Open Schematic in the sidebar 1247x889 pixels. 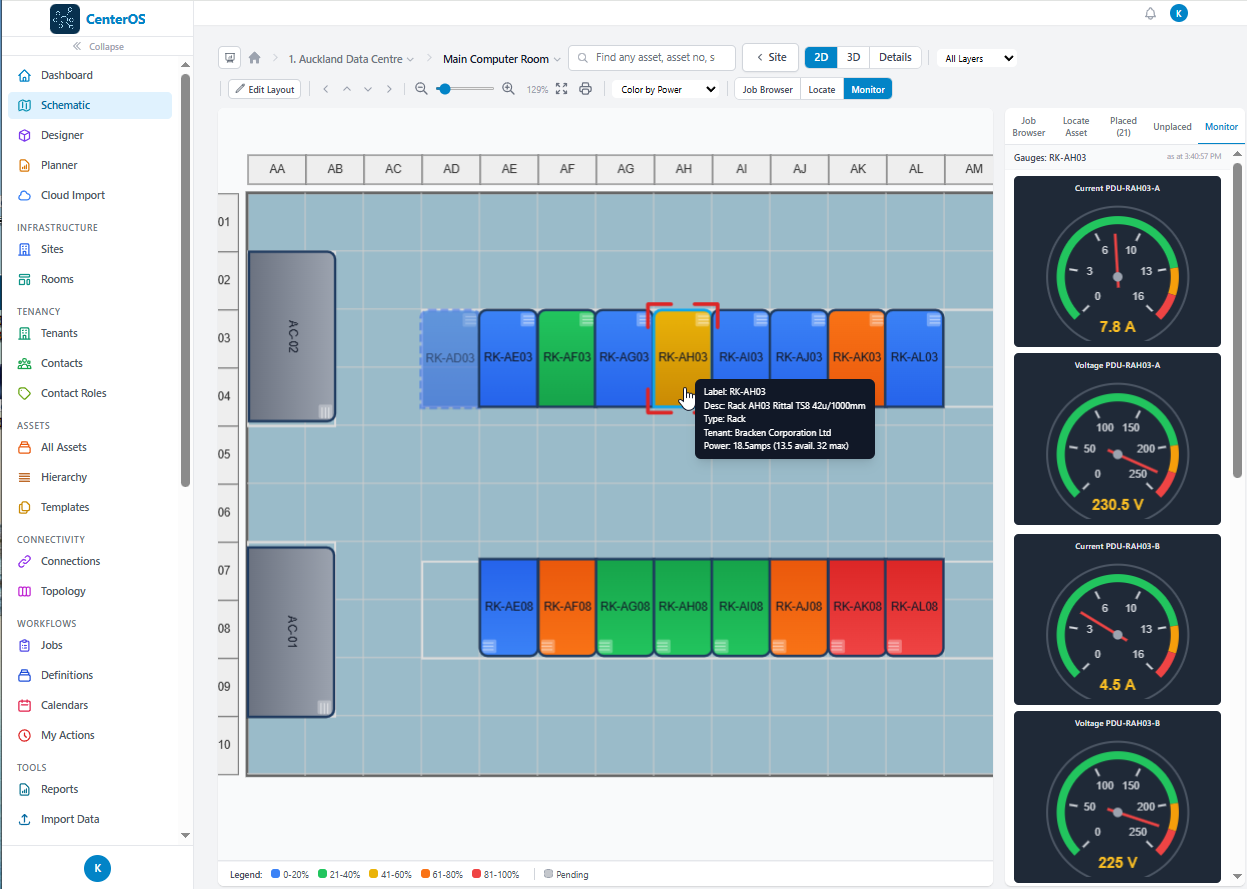point(90,105)
